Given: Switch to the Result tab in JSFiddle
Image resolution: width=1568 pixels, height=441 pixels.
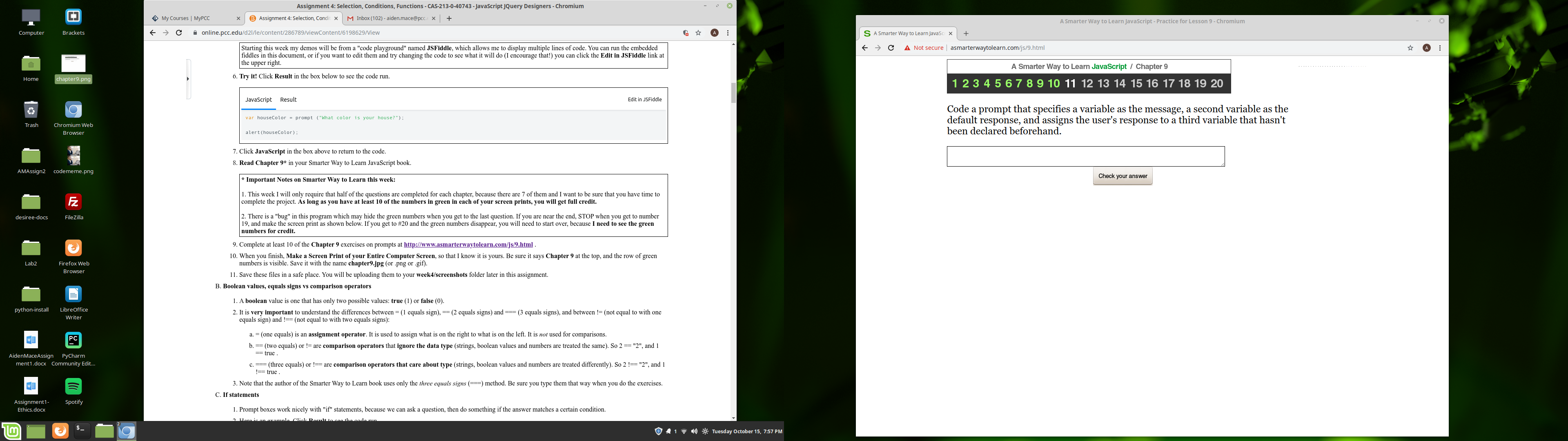Looking at the screenshot, I should click(288, 100).
